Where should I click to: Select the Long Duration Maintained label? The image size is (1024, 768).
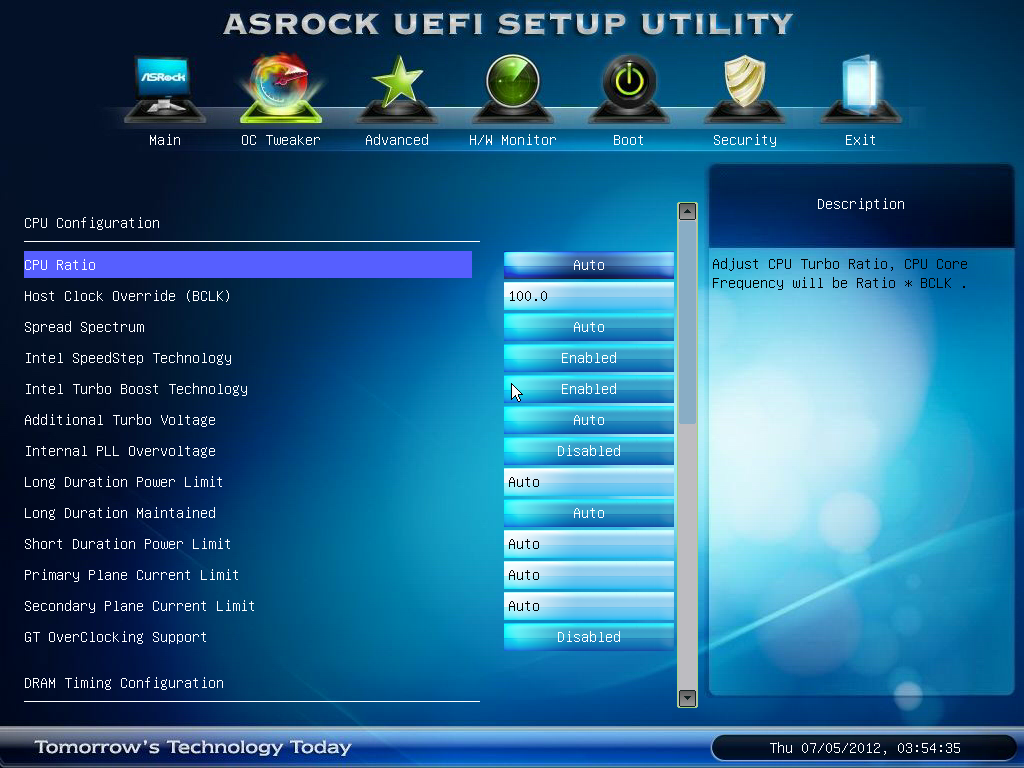coord(120,513)
